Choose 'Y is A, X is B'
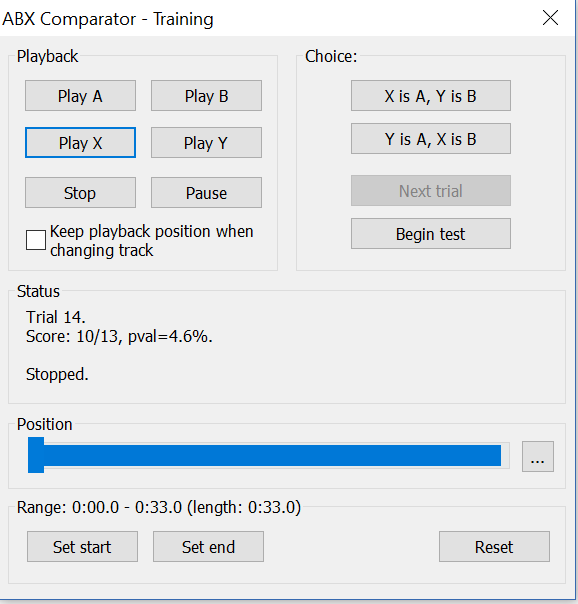The width and height of the screenshot is (578, 604). pos(431,139)
